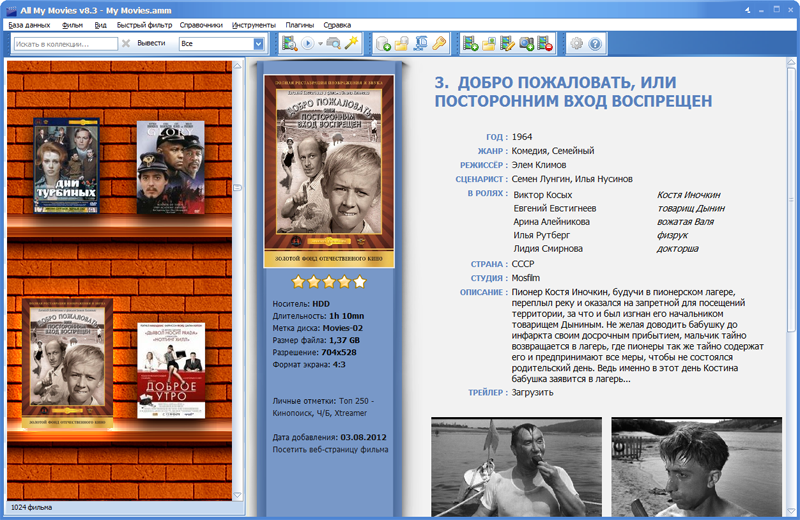Click the database password key icon
Viewport: 800px width, 520px height.
tap(439, 44)
